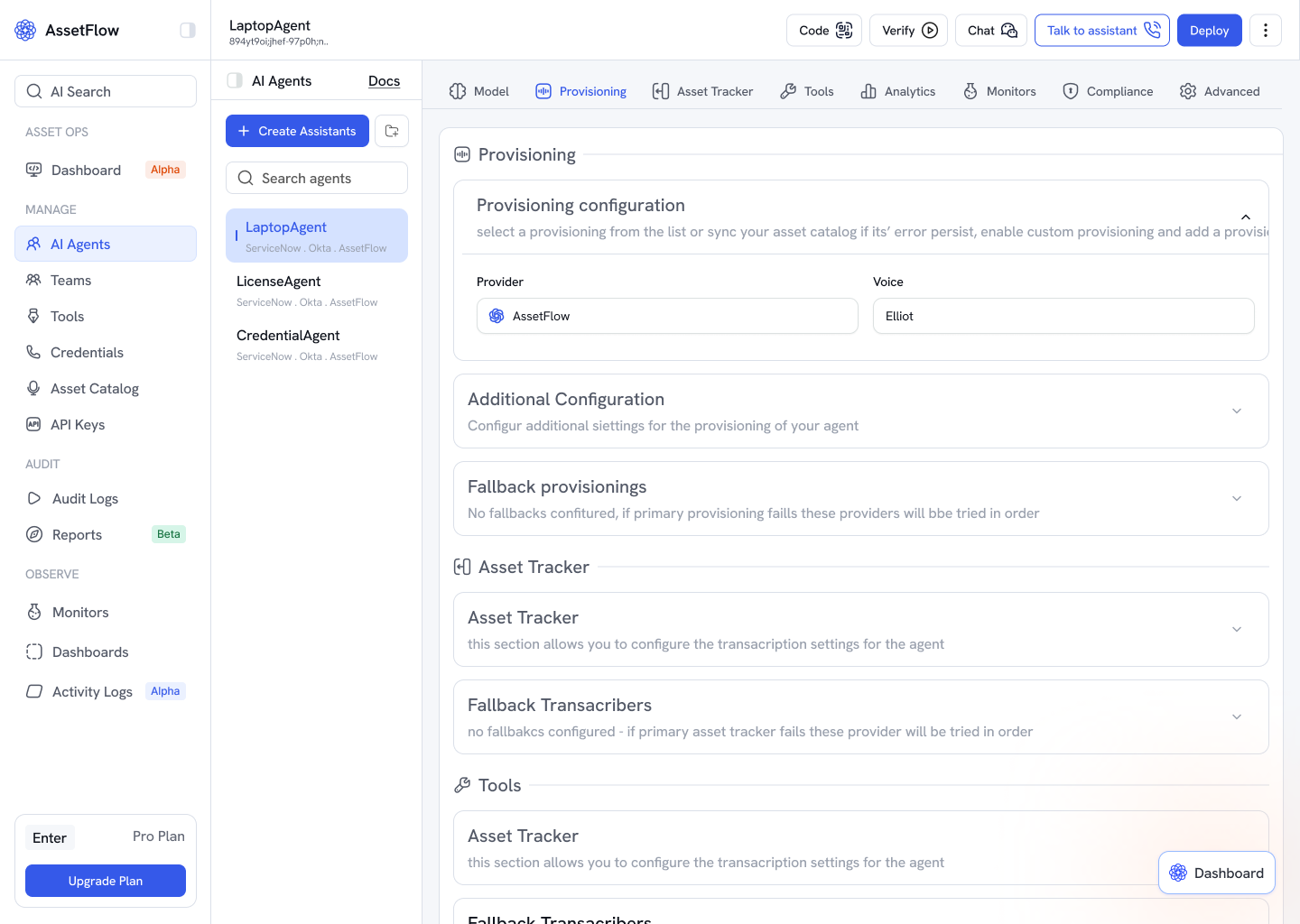Open the Monitors tab in the top tab bar

999,91
